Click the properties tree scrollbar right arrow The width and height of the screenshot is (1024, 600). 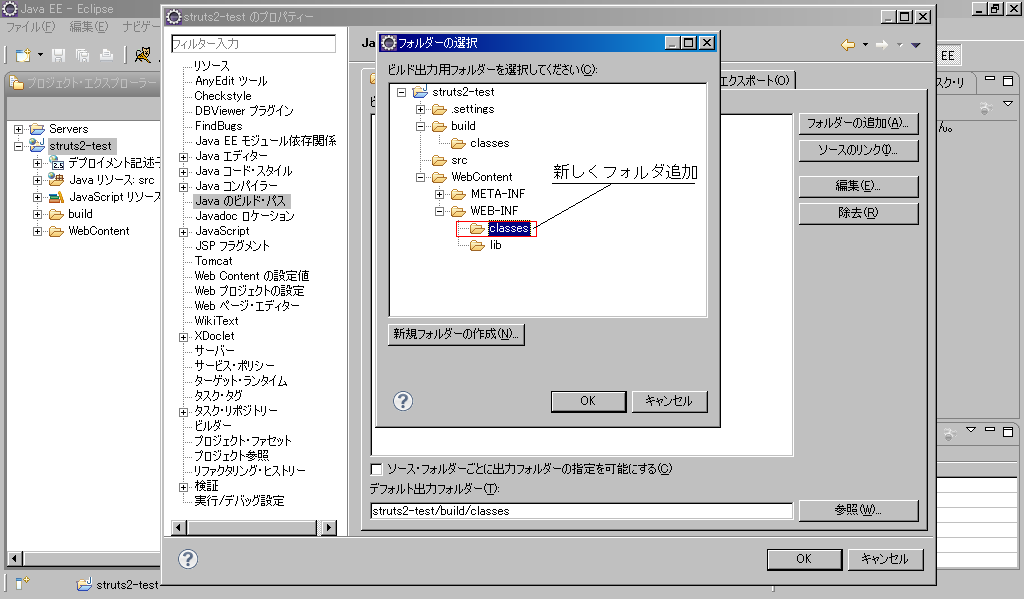(330, 527)
